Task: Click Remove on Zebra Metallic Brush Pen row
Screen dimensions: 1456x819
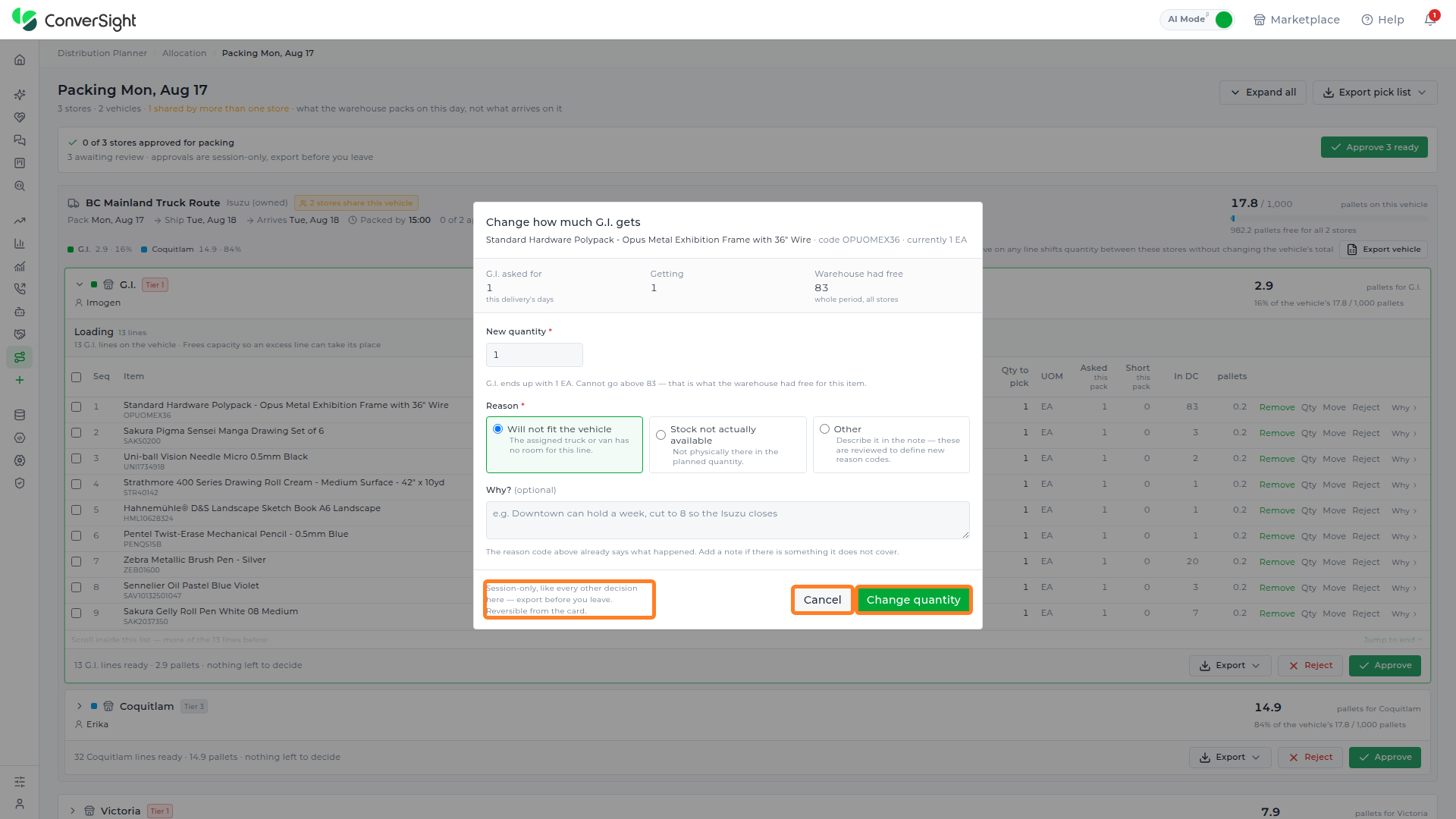Action: (x=1277, y=563)
